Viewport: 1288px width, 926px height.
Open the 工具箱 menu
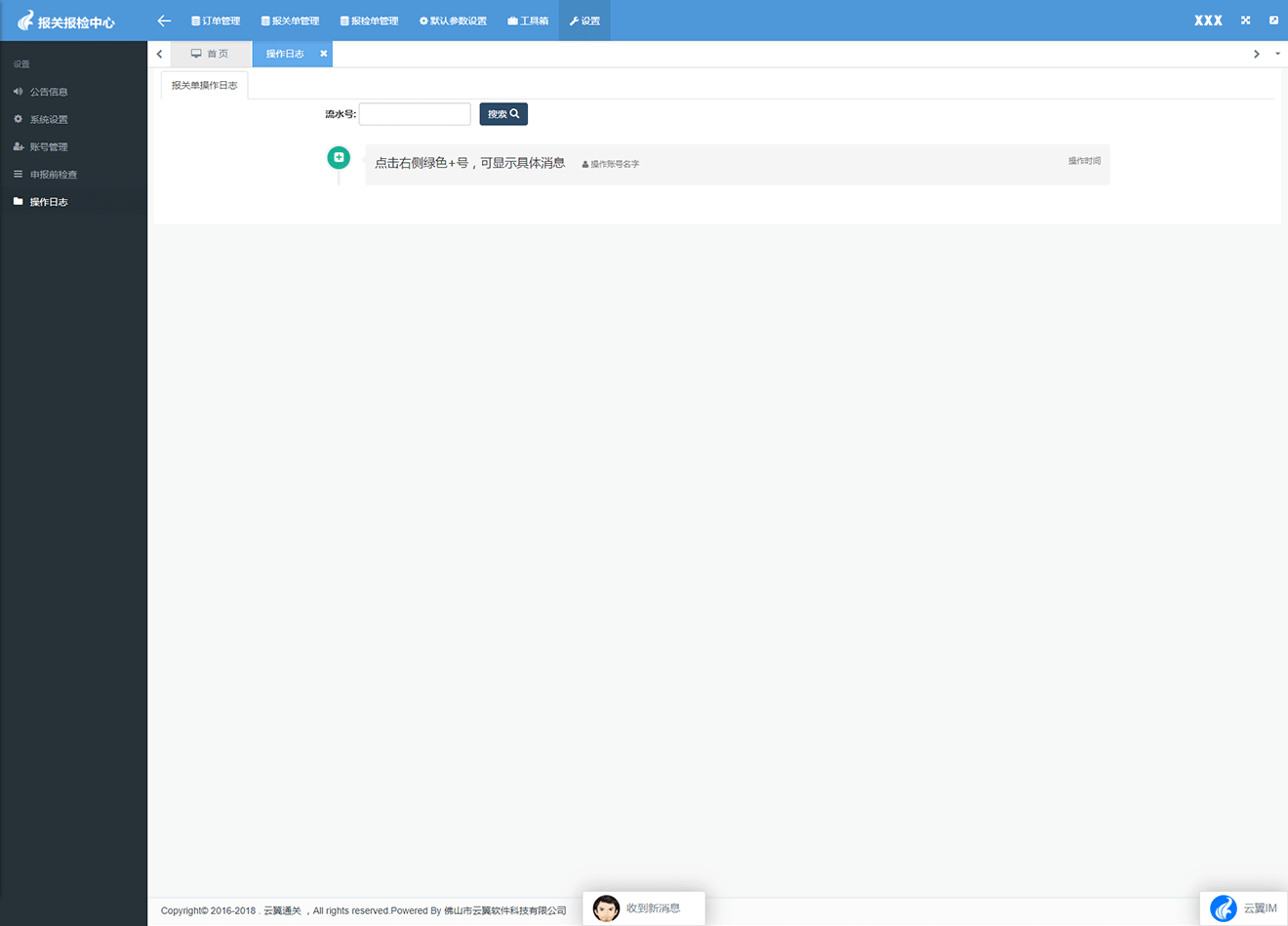[x=528, y=20]
